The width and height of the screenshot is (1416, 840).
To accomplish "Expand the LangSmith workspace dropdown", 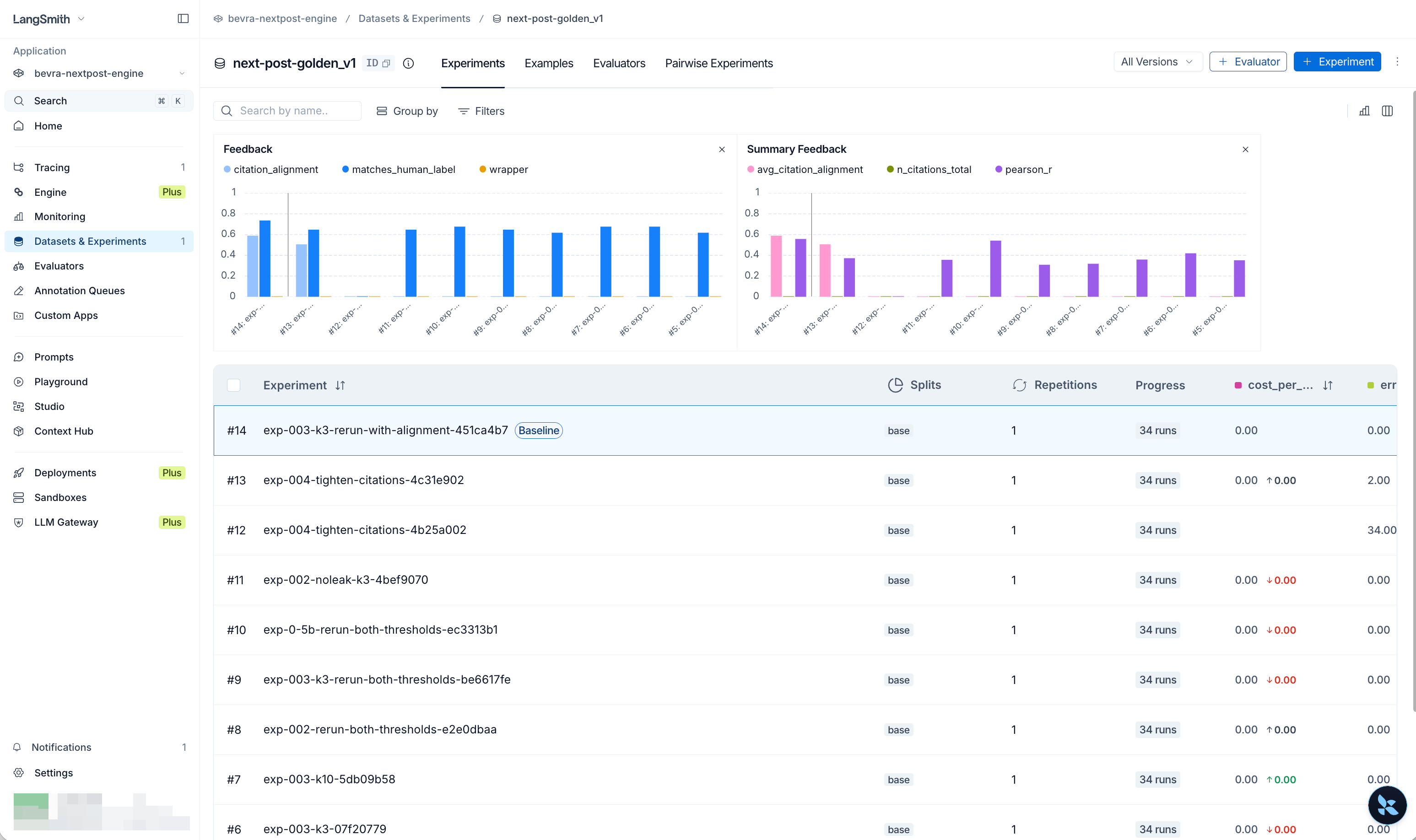I will pyautogui.click(x=49, y=19).
